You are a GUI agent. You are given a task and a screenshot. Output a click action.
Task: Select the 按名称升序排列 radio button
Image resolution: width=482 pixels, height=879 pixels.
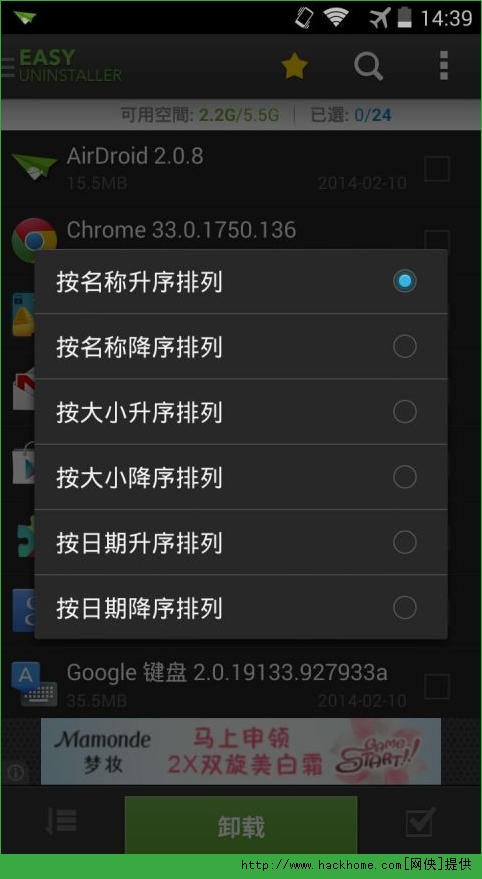coord(405,281)
